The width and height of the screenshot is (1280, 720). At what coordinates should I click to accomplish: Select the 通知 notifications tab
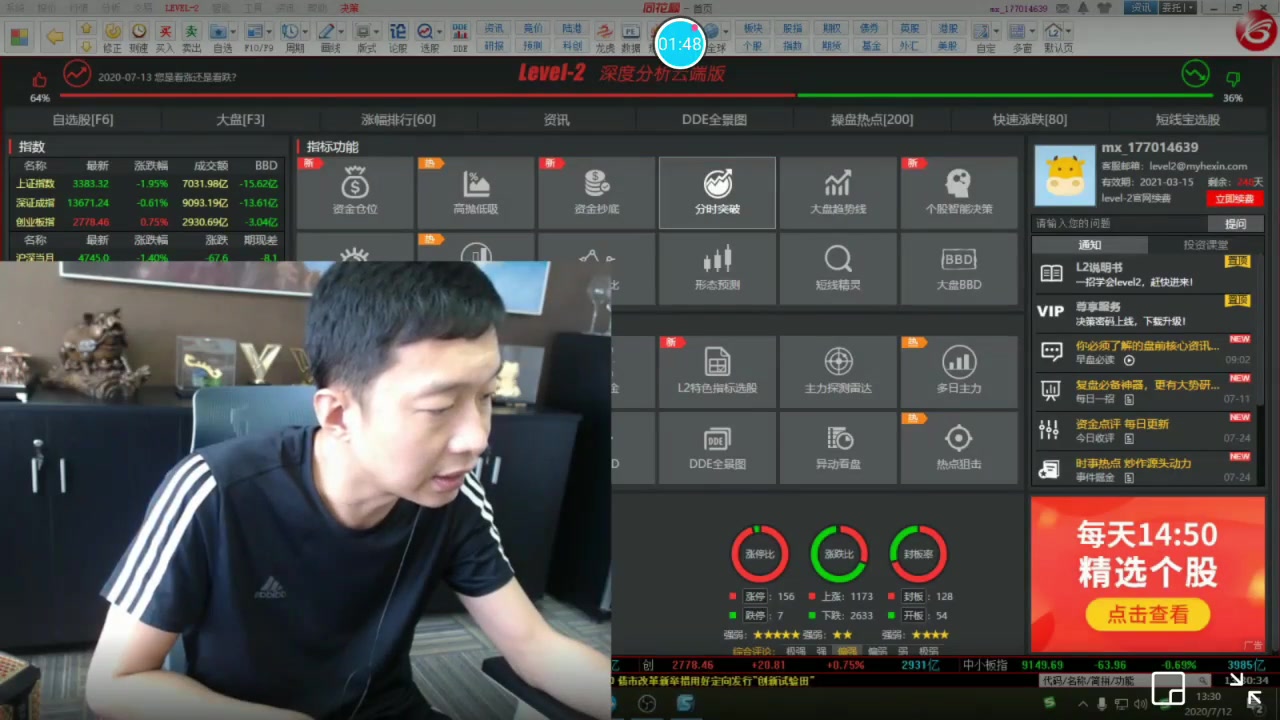pyautogui.click(x=1089, y=245)
